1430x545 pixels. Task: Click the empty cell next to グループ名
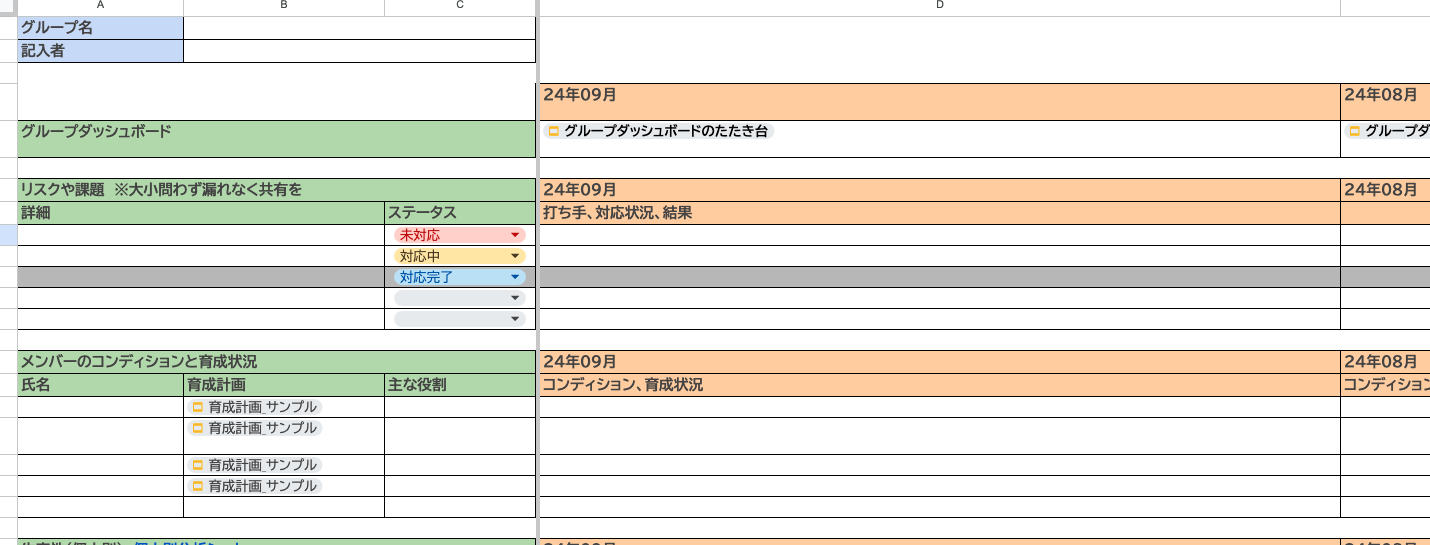[360, 28]
